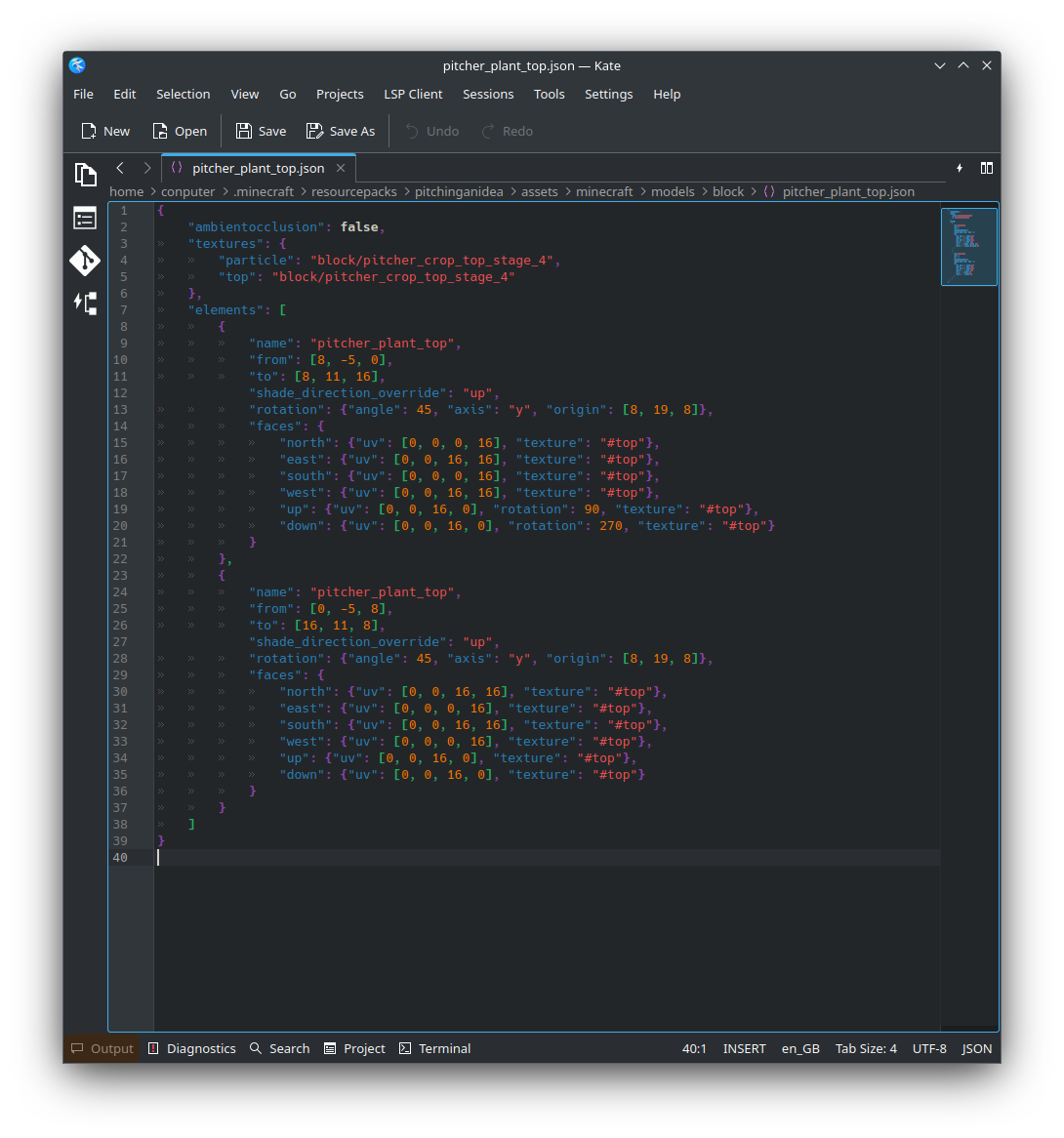This screenshot has height=1138, width=1064.
Task: Open the View menu
Action: point(245,95)
